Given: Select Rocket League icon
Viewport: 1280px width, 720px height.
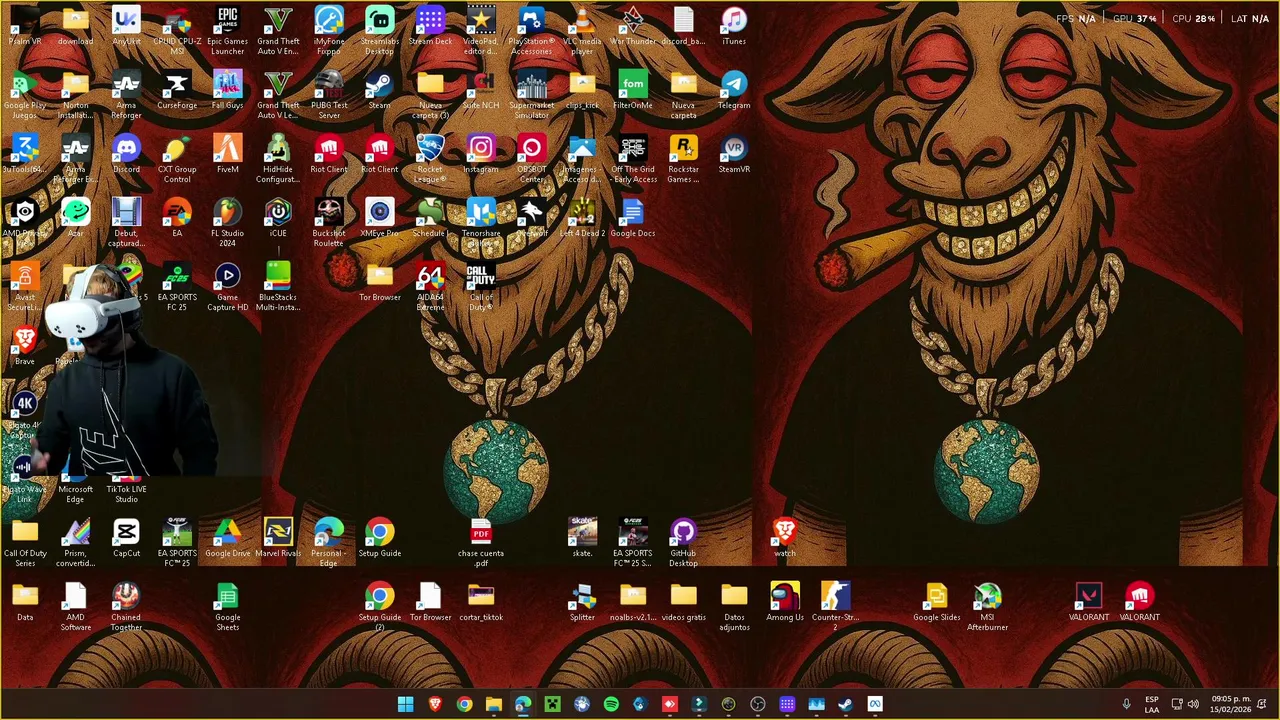Looking at the screenshot, I should pos(430,158).
